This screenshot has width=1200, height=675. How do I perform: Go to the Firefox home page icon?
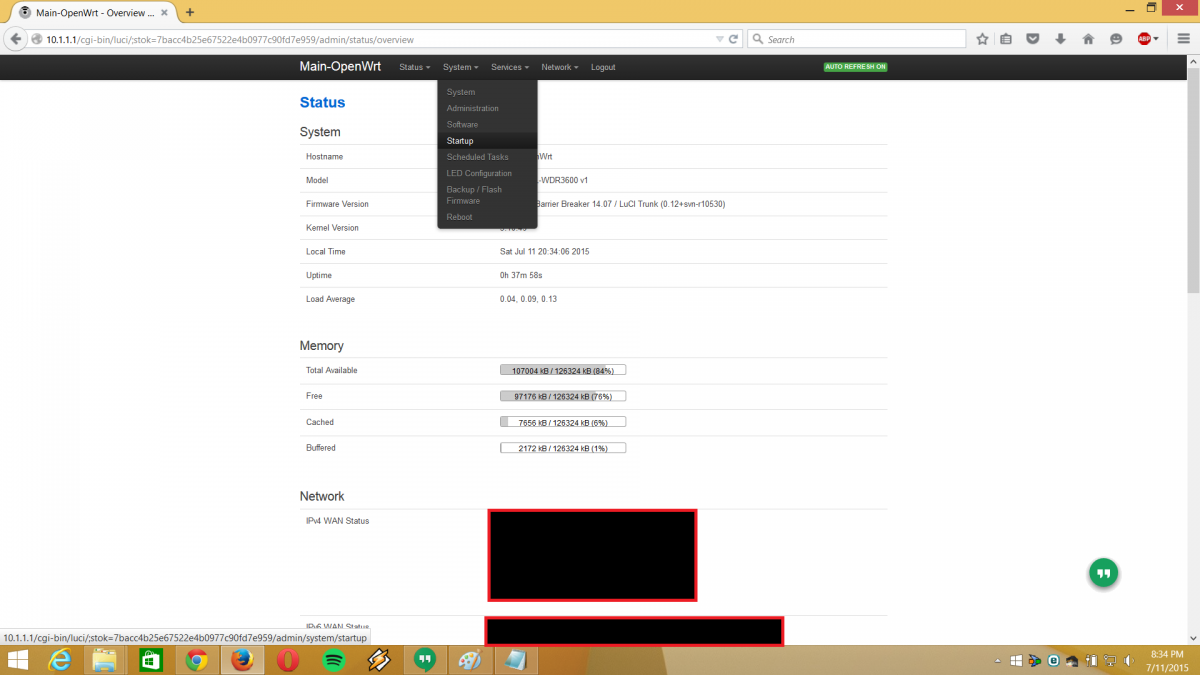[x=1088, y=39]
